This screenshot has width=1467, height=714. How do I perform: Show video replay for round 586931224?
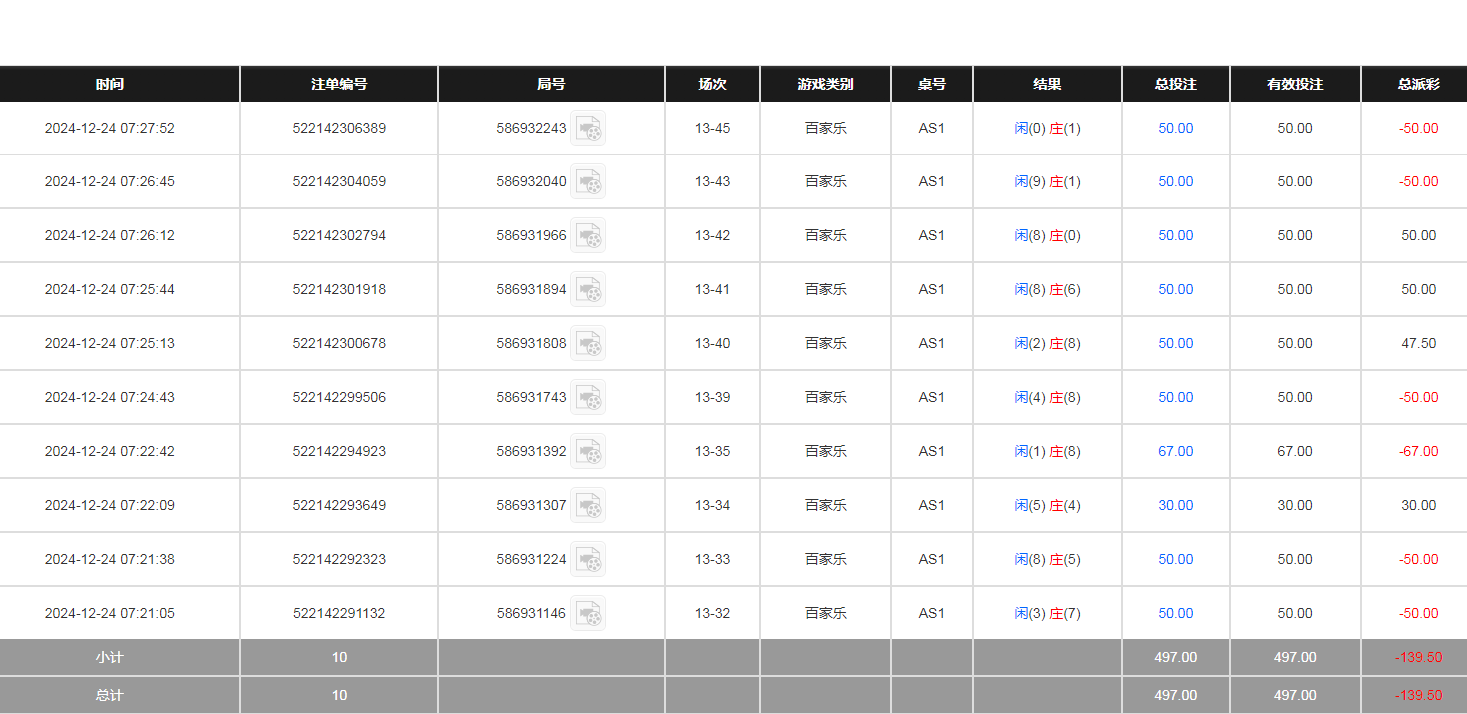click(x=588, y=559)
